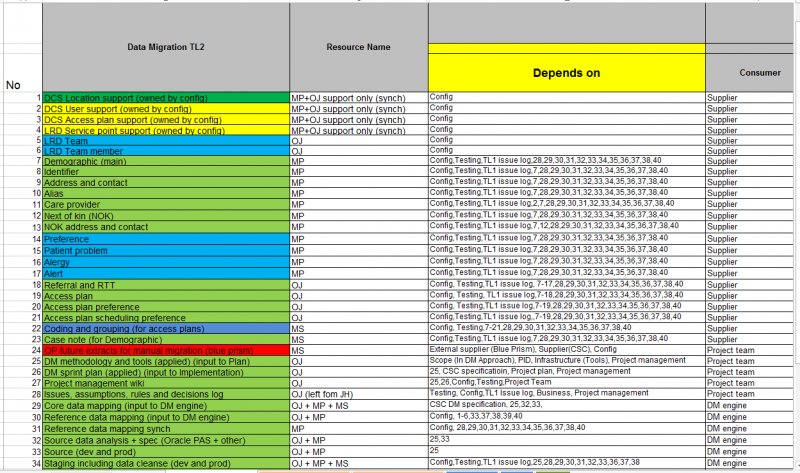Click 'OJ (left fom JH)' resource cell
The image size is (800, 473).
[x=358, y=392]
